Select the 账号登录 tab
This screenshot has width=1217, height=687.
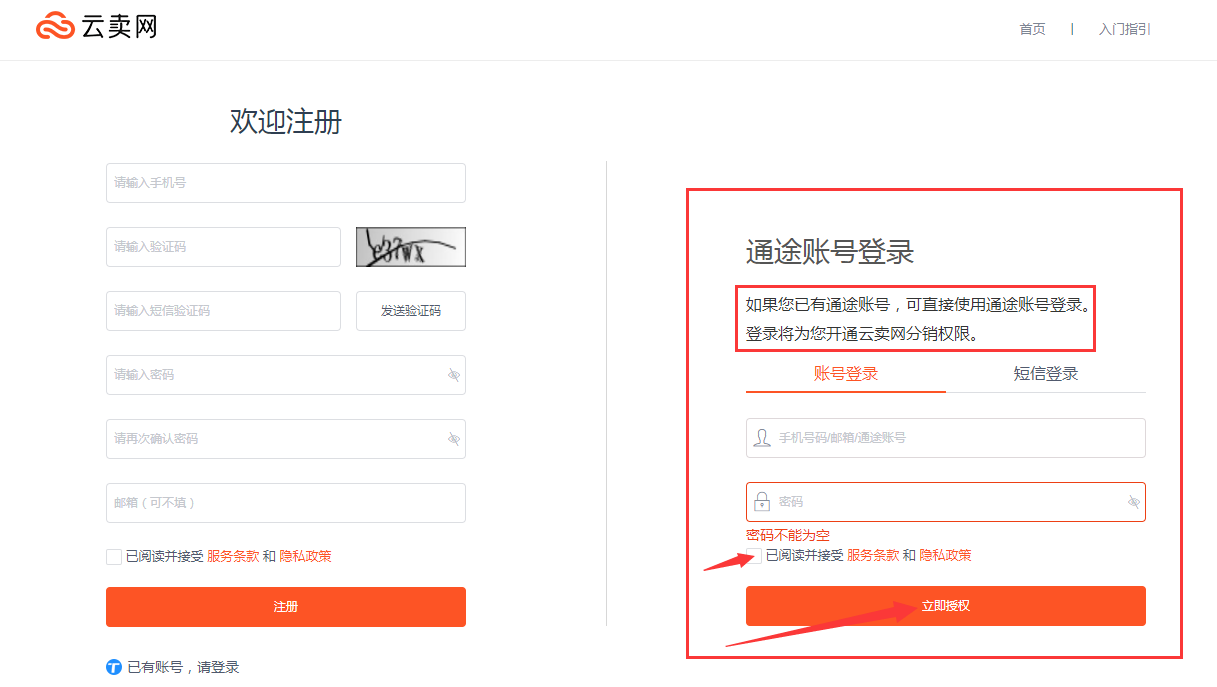(845, 373)
